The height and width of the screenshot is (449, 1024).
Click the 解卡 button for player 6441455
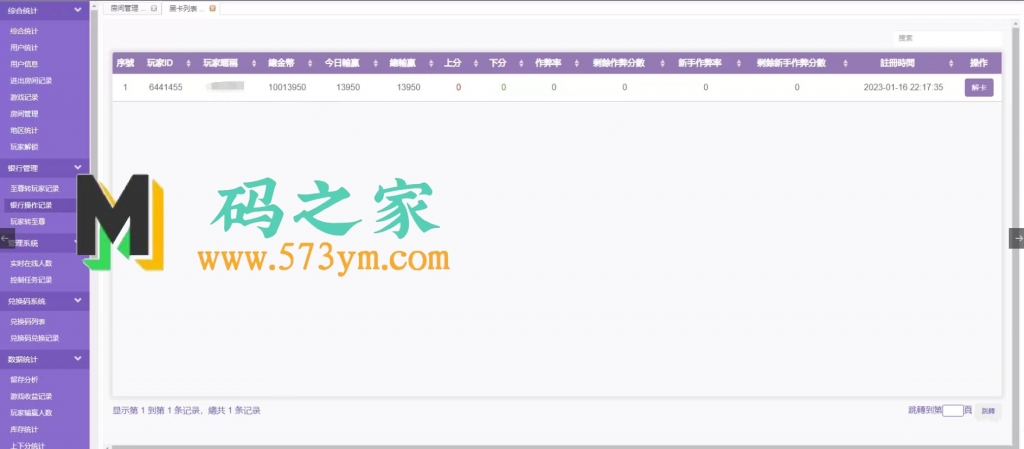point(978,87)
